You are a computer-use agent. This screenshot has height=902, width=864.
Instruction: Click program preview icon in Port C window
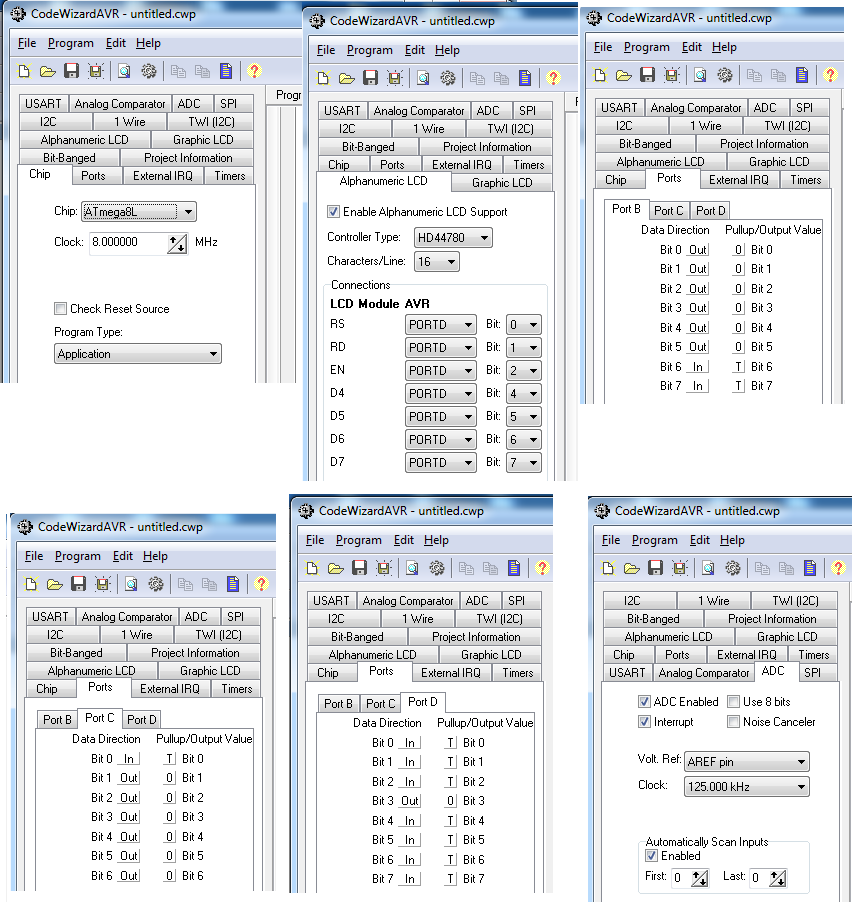pyautogui.click(x=131, y=584)
